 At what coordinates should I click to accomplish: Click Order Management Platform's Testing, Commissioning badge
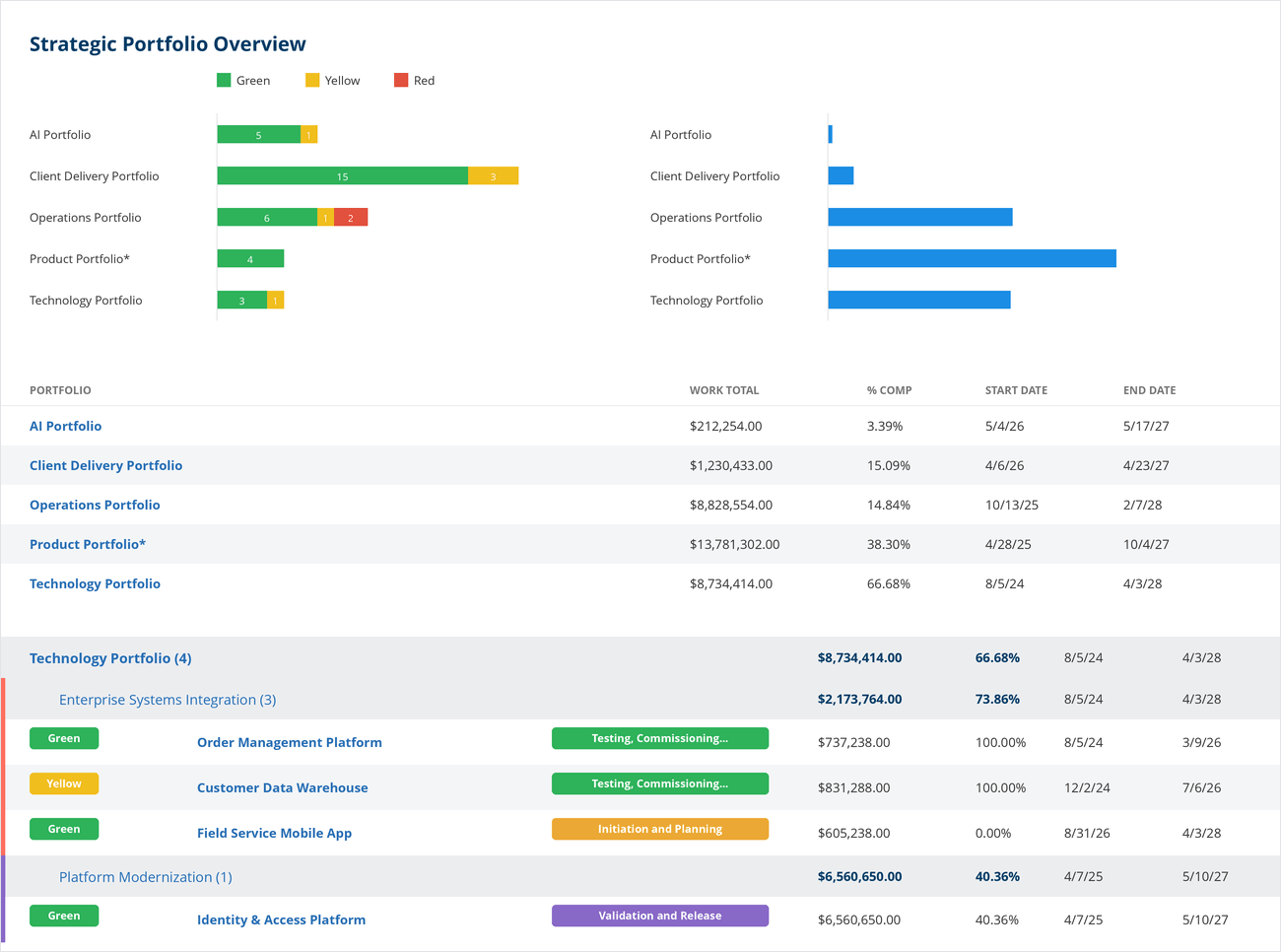pos(660,738)
